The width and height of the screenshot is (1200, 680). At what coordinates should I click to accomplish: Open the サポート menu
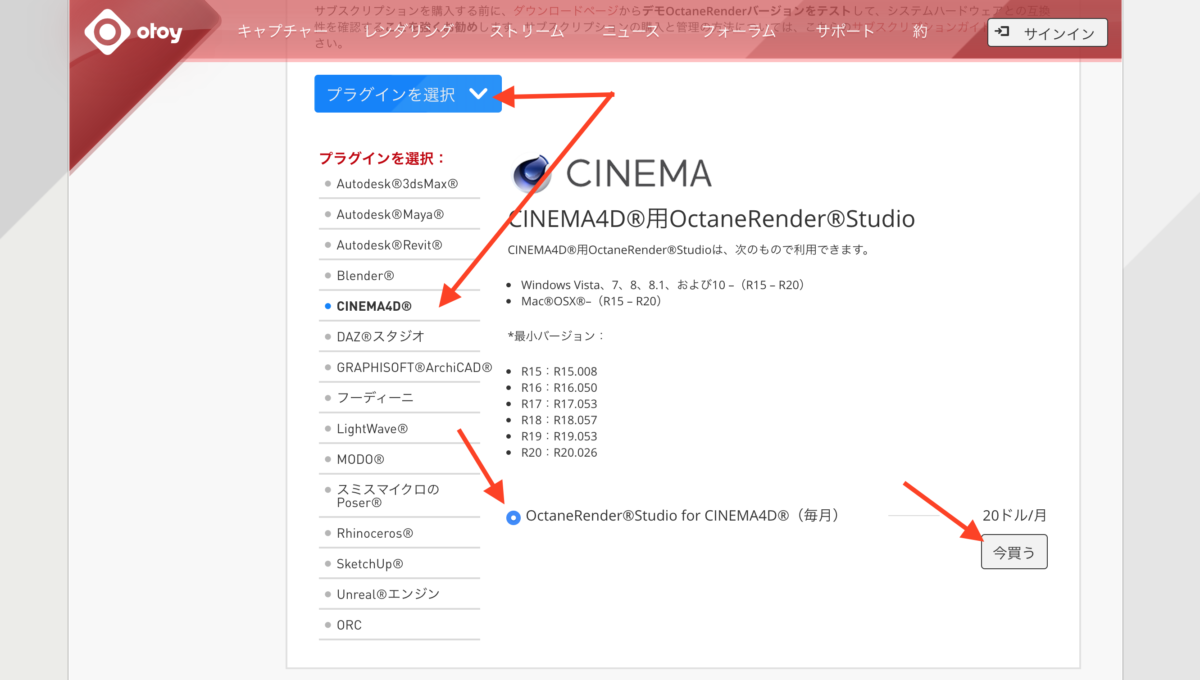click(845, 31)
